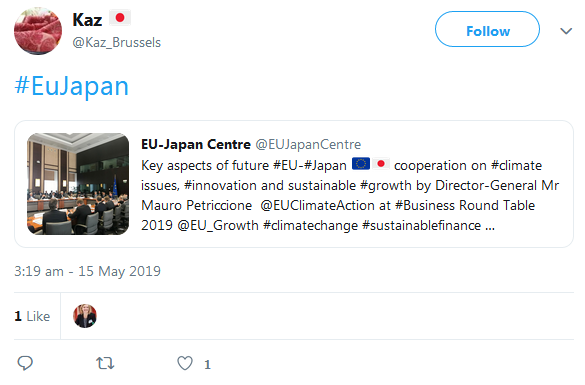Open the quoted tweet text about climate cooperation
This screenshot has height=385, width=585.
tap(350, 195)
